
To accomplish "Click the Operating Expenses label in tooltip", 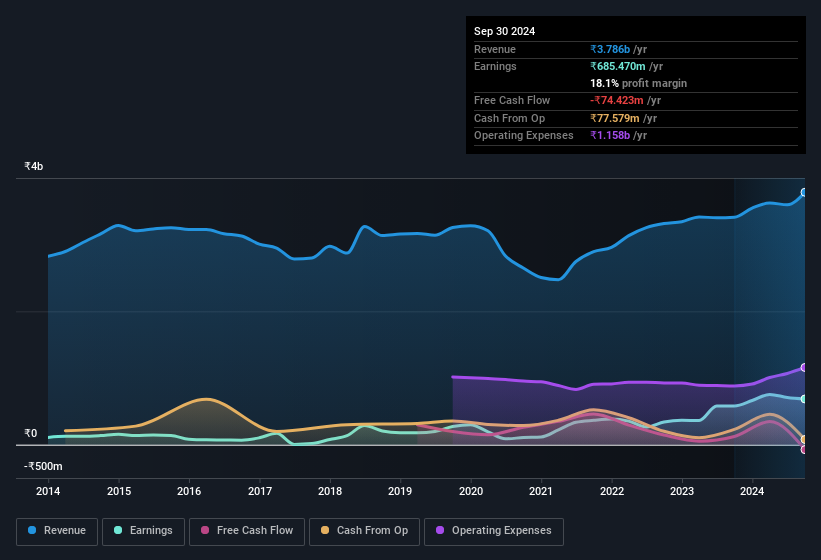I will (x=524, y=136).
